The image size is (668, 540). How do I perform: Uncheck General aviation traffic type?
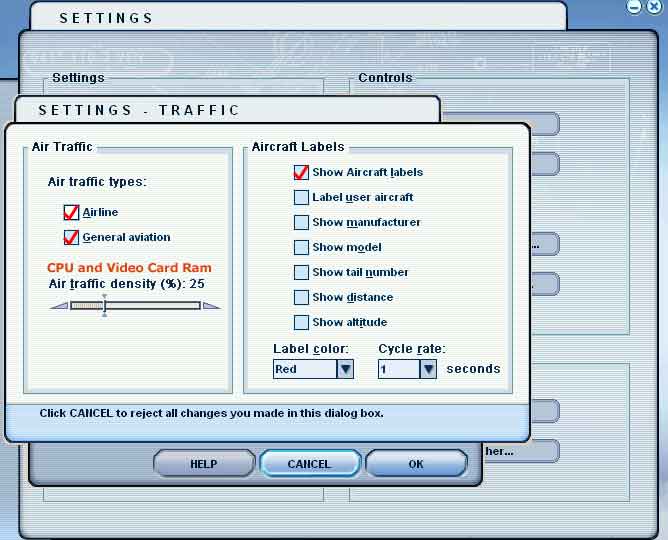(x=71, y=237)
